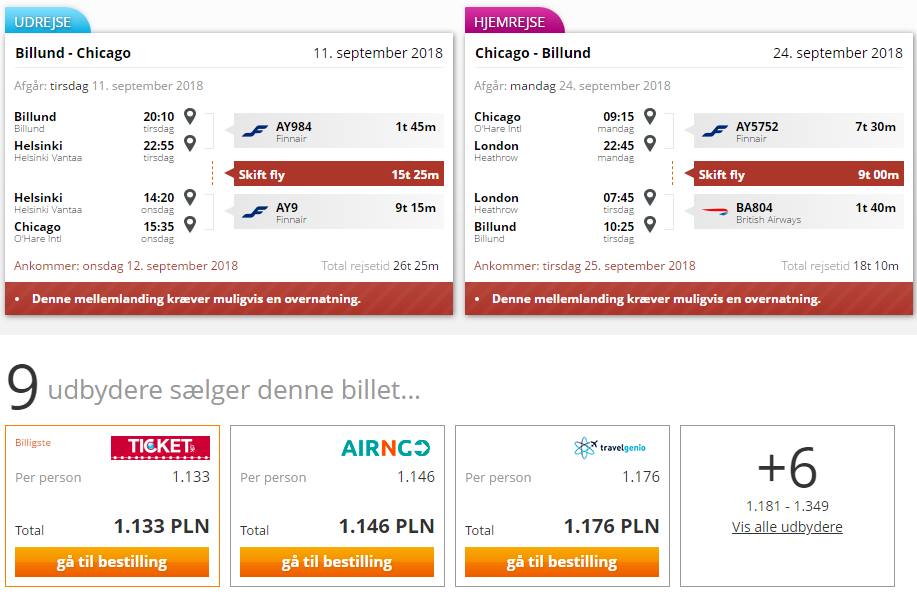Open the Vis alle udbydere link
Viewport: 917px width, 594px height.
[787, 527]
